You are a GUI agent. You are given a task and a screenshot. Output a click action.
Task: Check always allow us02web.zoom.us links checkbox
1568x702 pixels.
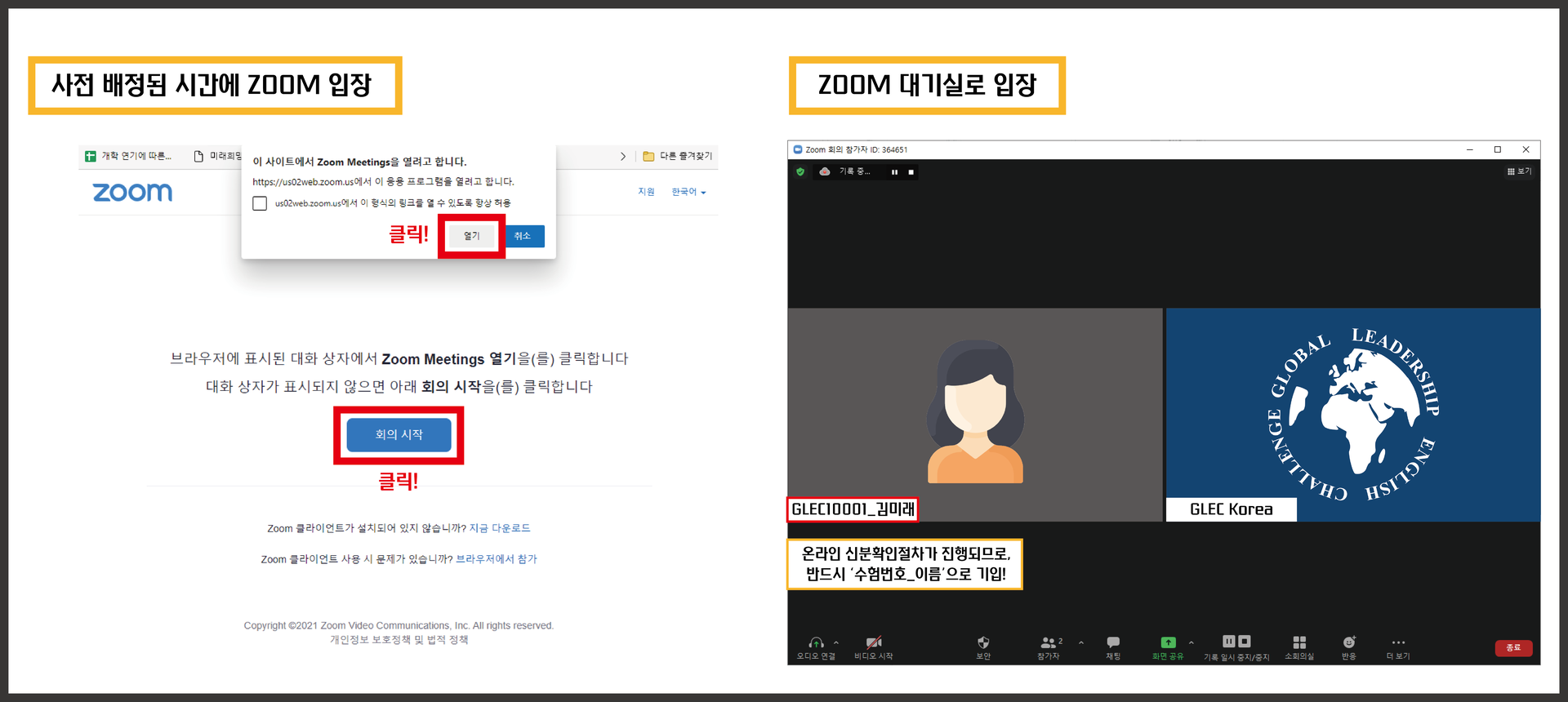260,203
